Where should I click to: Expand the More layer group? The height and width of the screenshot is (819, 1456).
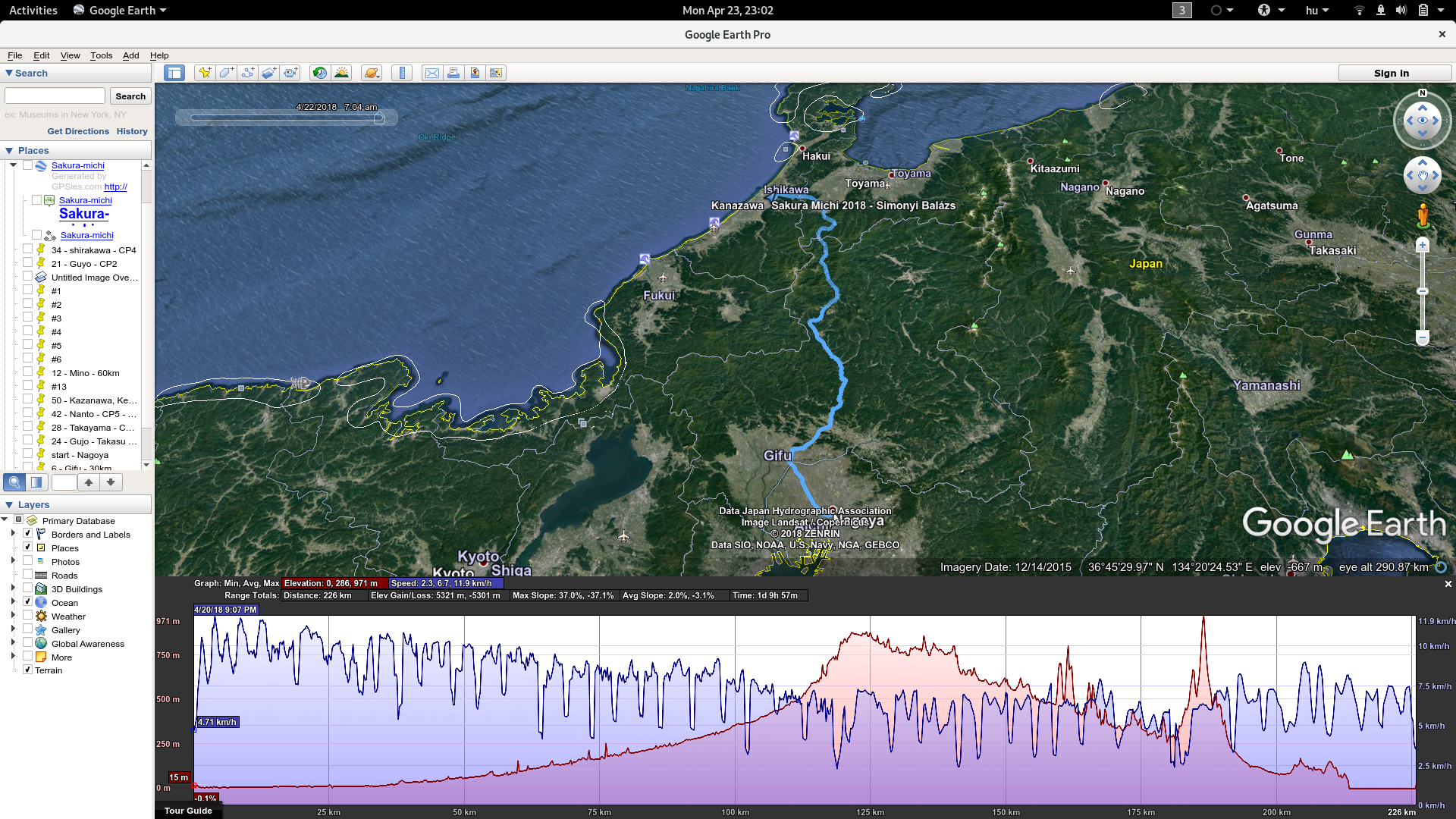[13, 657]
